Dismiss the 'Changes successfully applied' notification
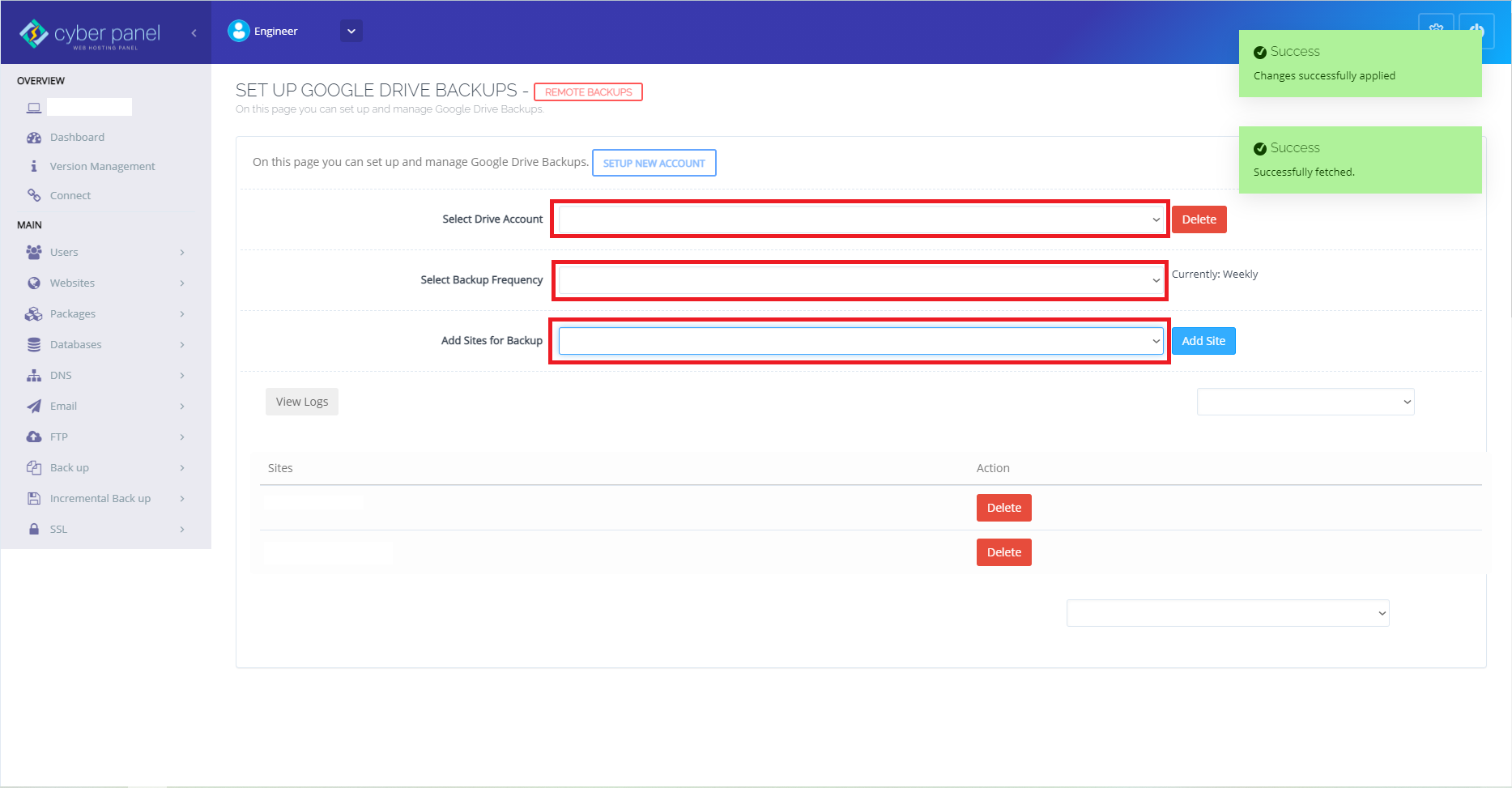This screenshot has width=1512, height=788. tap(1361, 63)
